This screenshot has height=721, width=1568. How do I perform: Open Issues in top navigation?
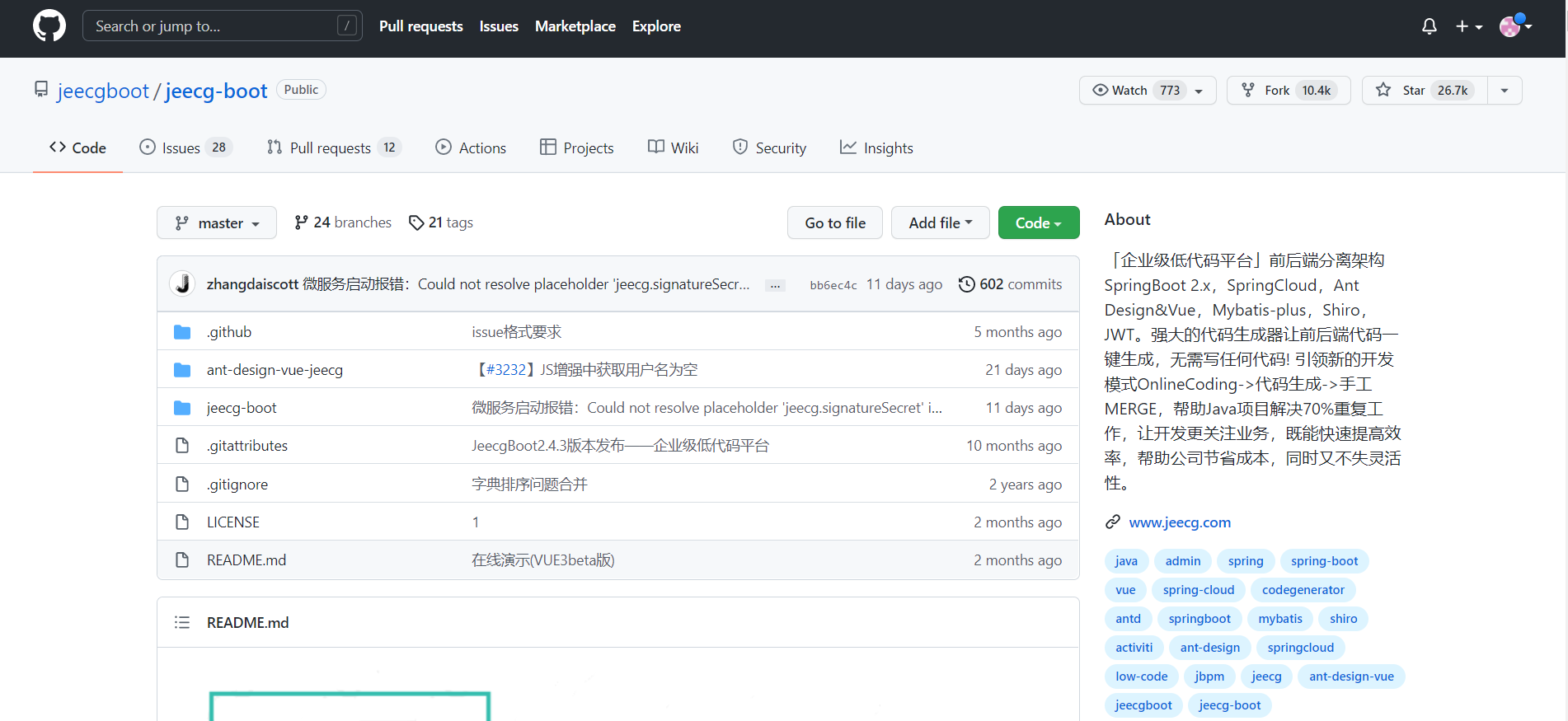click(x=499, y=26)
